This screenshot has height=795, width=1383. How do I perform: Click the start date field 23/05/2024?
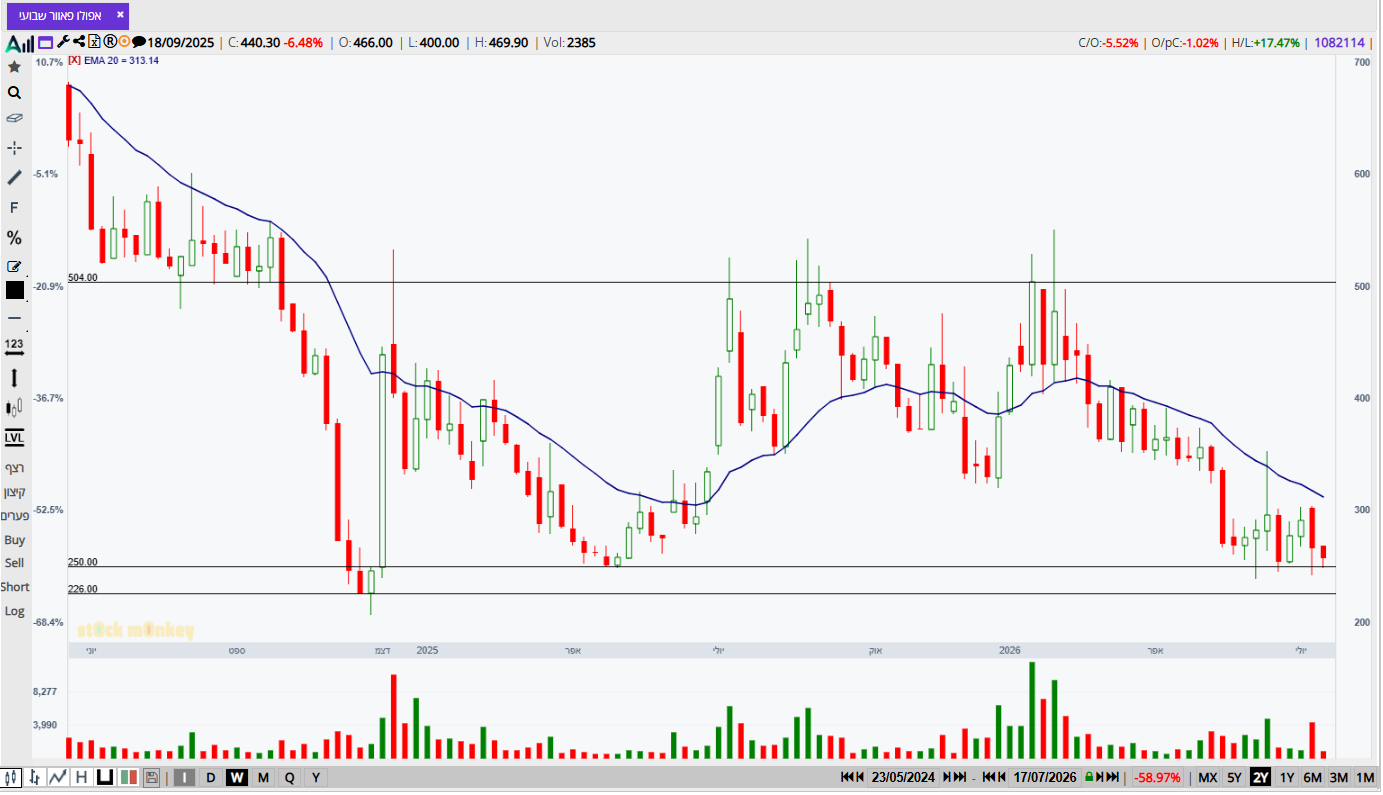(903, 777)
